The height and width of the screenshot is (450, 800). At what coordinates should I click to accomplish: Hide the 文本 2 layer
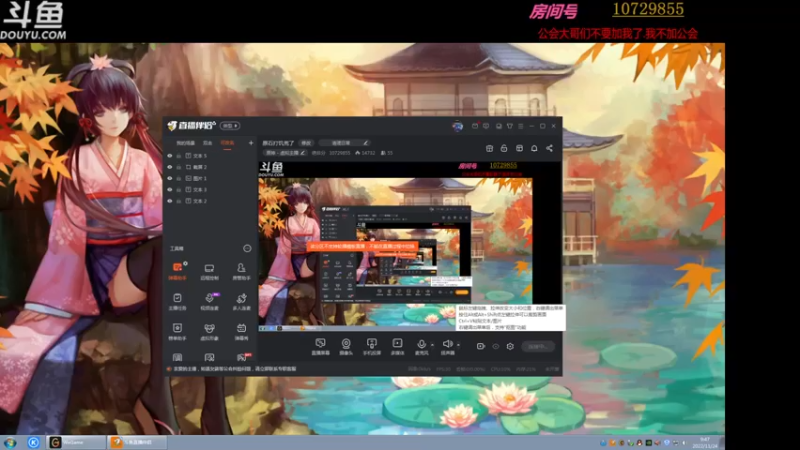click(170, 201)
